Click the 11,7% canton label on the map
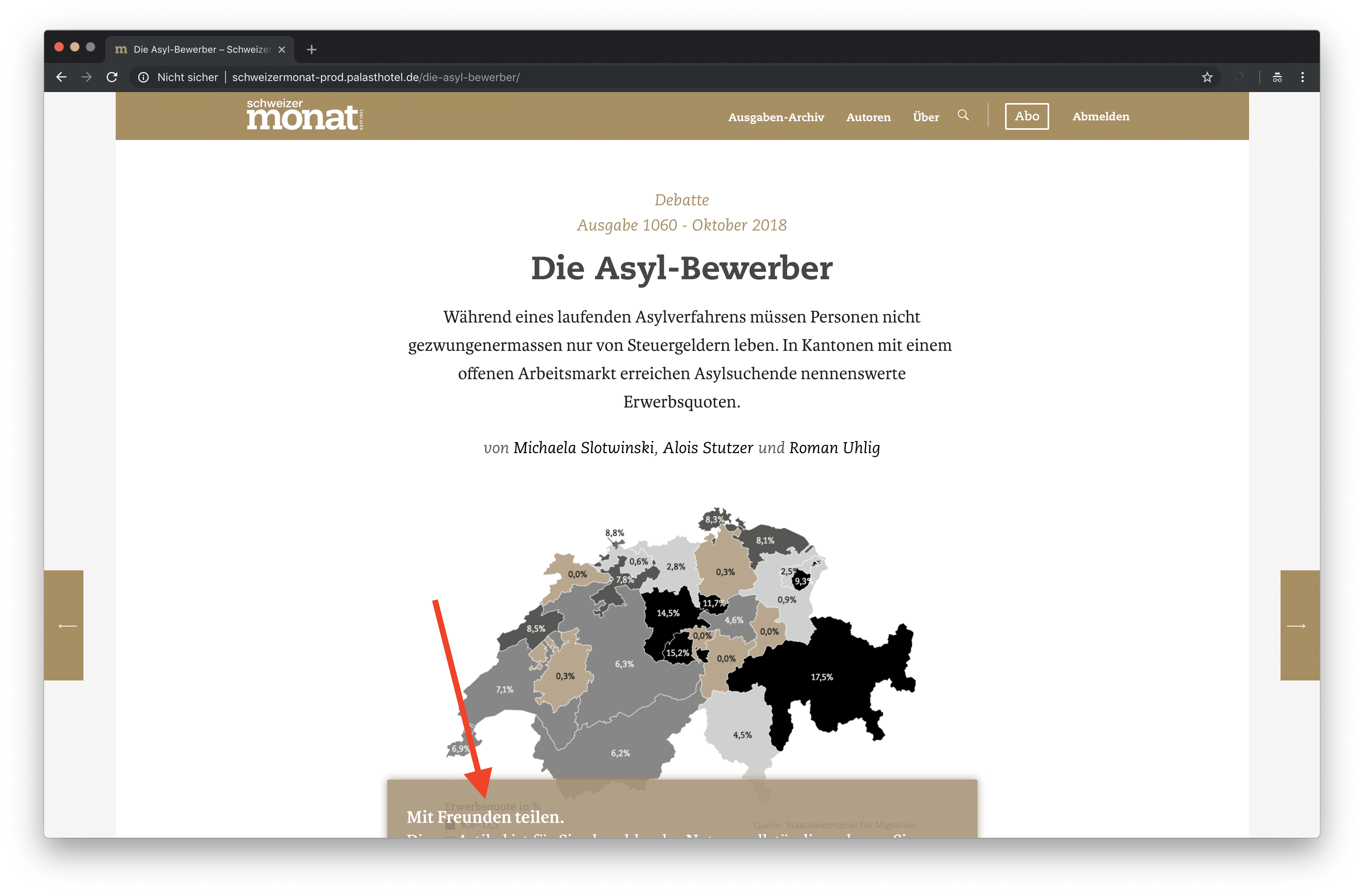Screen dimensions: 1364x896 [x=714, y=603]
